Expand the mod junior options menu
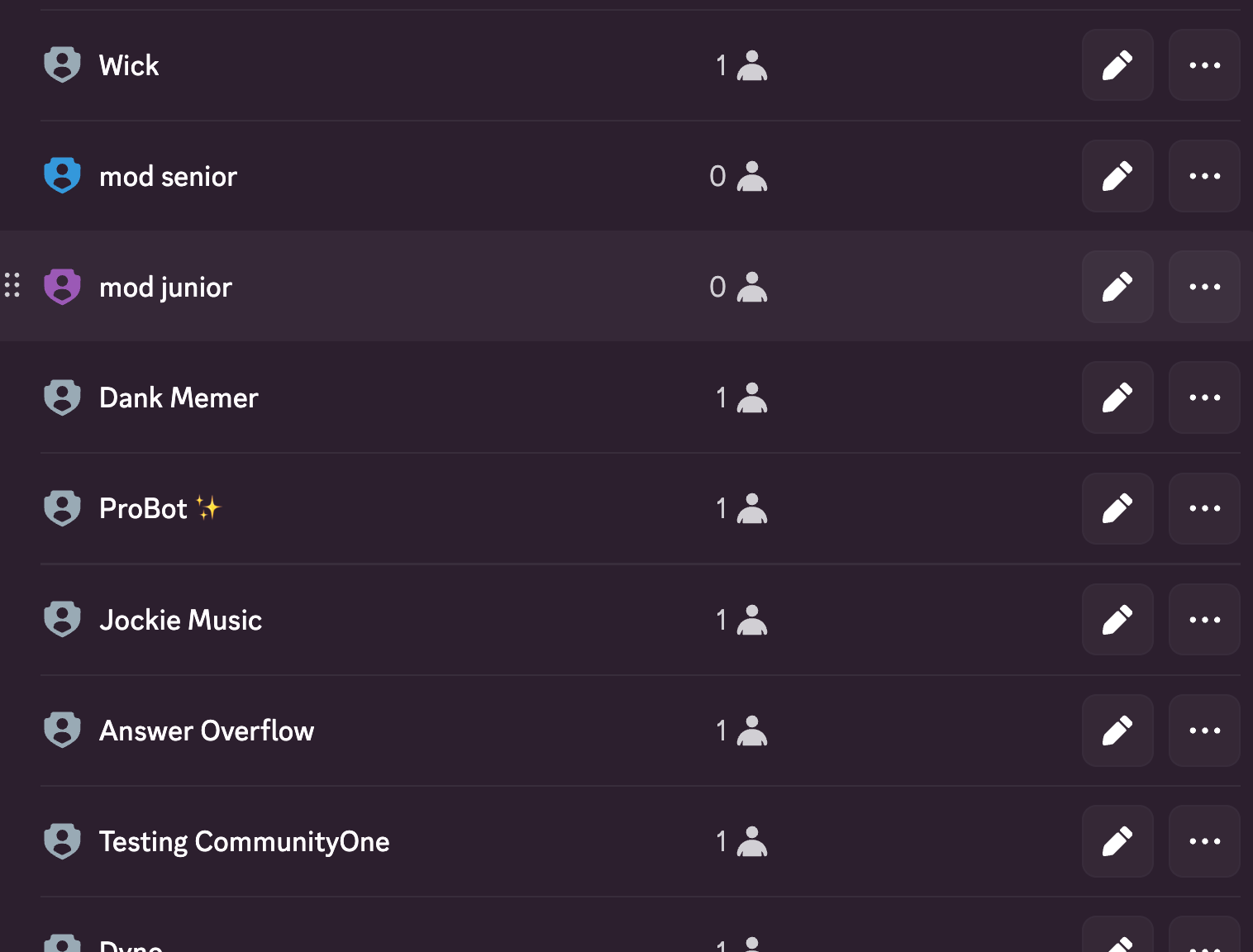 [1204, 287]
